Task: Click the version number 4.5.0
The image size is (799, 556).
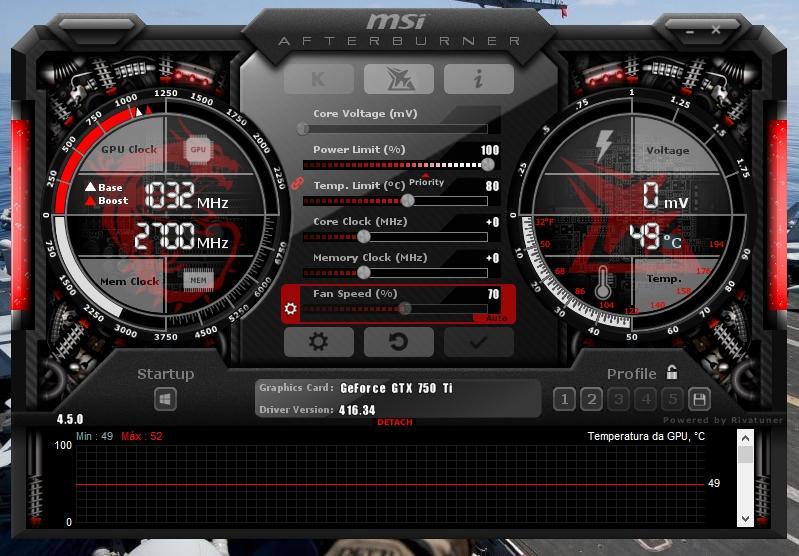Action: click(70, 419)
